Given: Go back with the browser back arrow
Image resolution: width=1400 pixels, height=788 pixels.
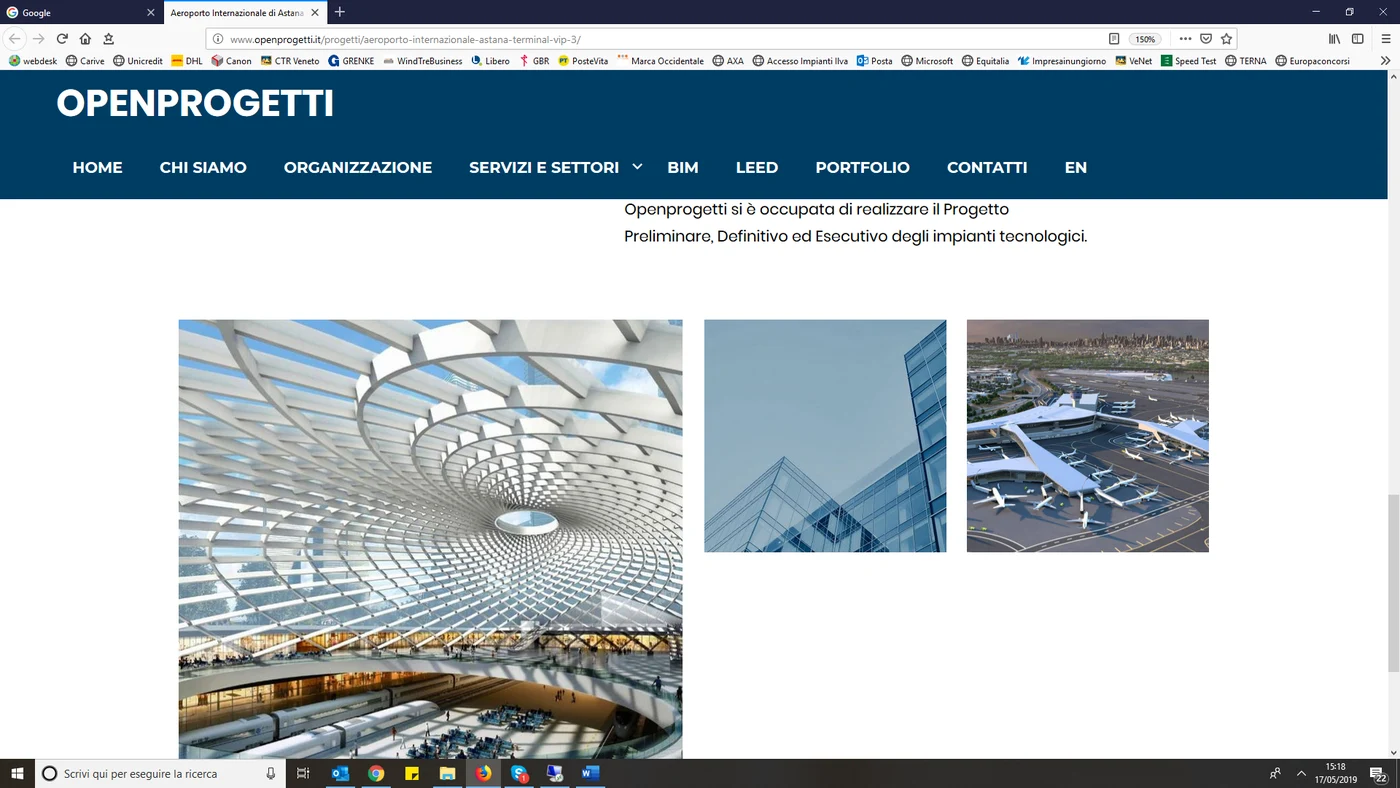Looking at the screenshot, I should [x=15, y=39].
